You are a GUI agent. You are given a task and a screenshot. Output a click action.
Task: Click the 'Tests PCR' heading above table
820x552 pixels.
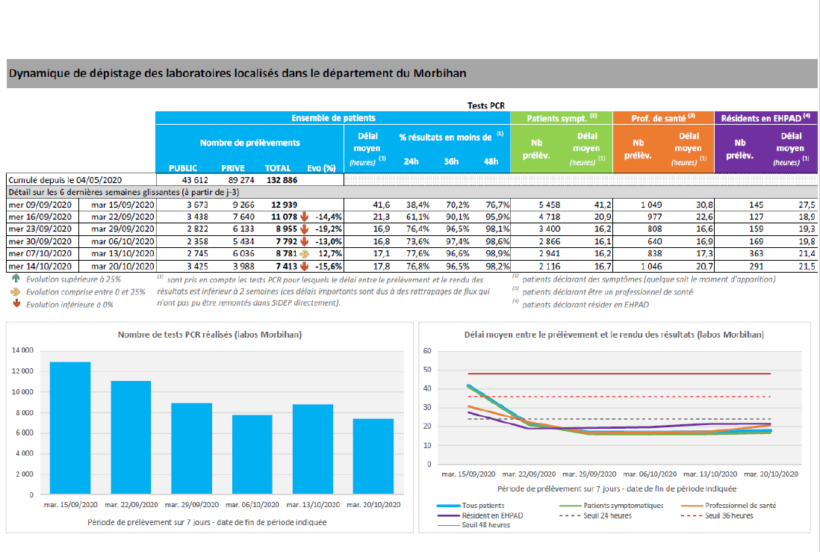tap(486, 106)
